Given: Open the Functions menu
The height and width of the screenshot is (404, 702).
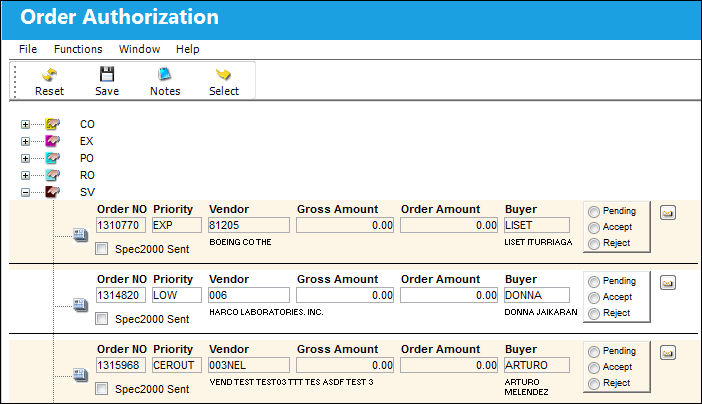Looking at the screenshot, I should [x=78, y=49].
